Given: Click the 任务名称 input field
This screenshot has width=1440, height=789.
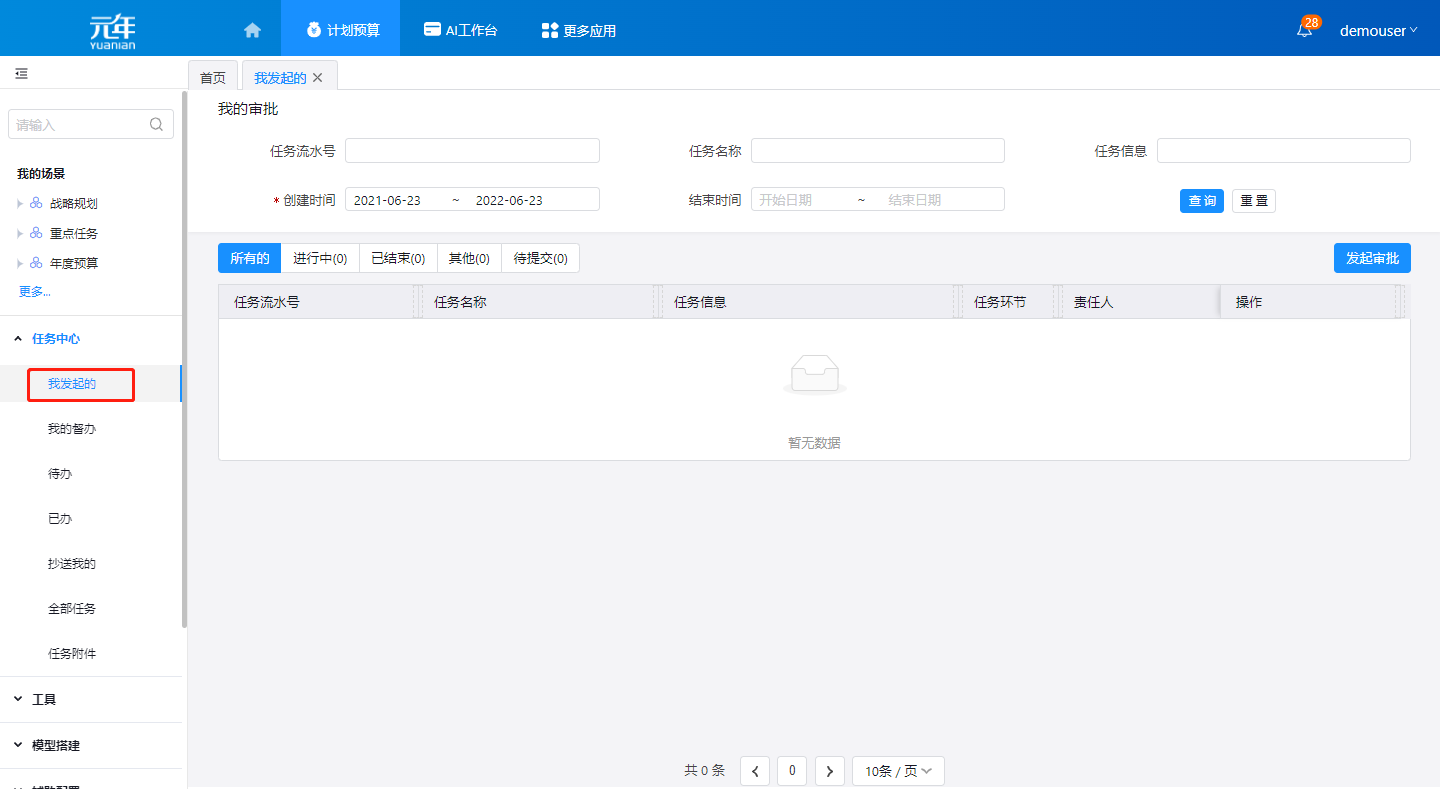Looking at the screenshot, I should (x=877, y=151).
